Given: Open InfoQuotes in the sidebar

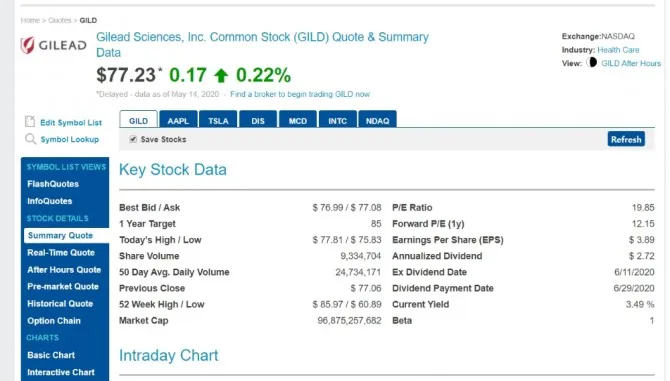Looking at the screenshot, I should (x=50, y=201).
